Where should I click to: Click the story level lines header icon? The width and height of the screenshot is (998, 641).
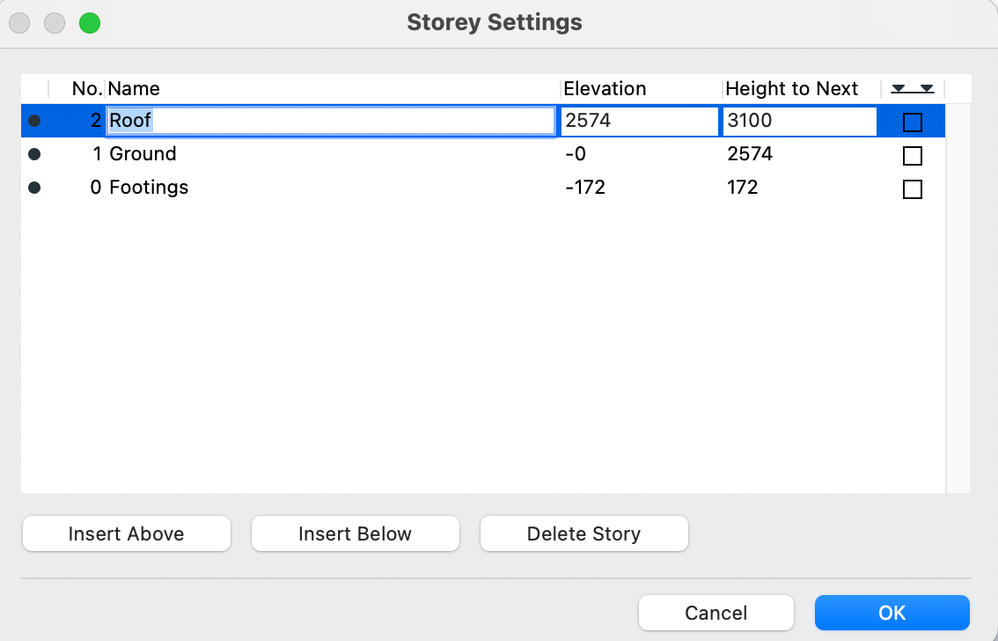click(912, 89)
